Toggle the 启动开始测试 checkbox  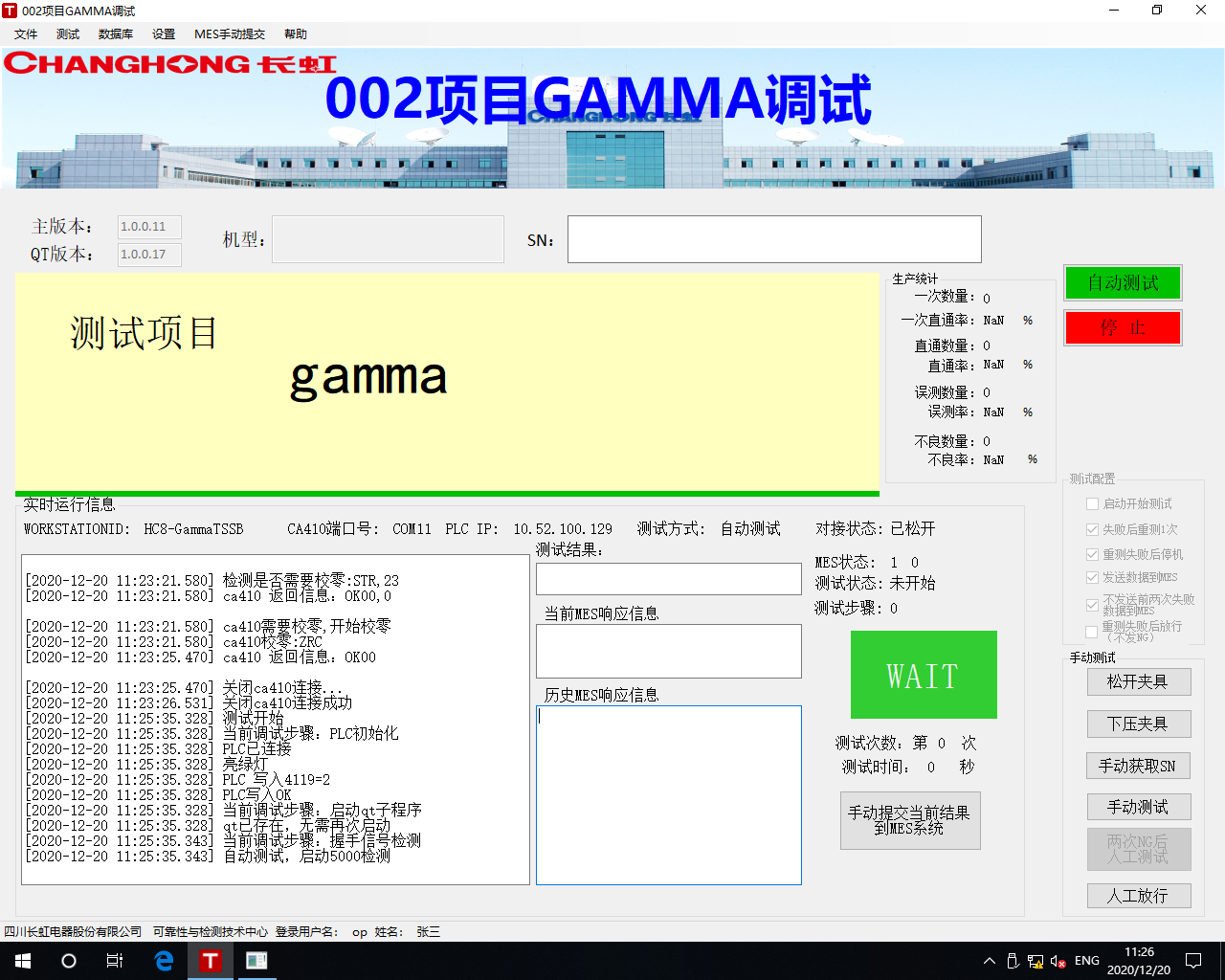[1092, 504]
